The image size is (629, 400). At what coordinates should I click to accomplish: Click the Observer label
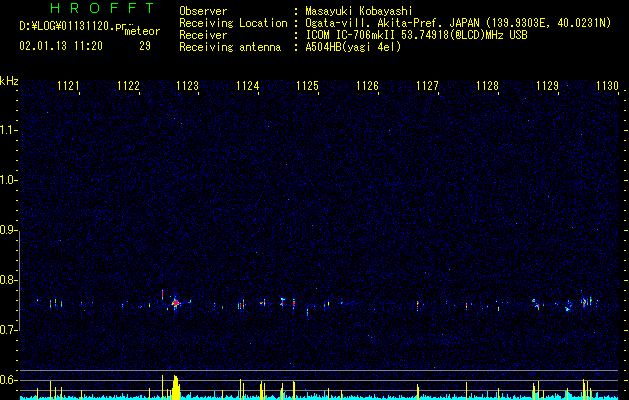click(203, 12)
